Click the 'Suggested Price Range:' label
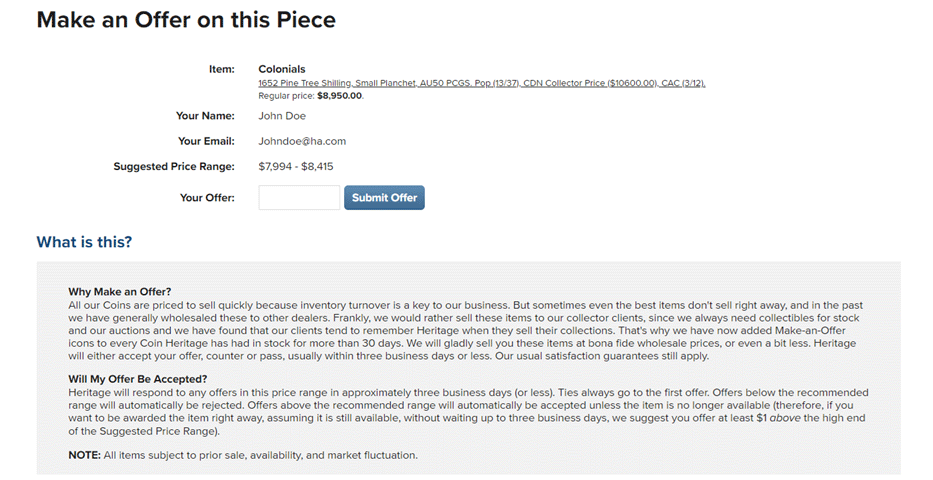Viewport: 933px width, 480px height. coord(174,167)
